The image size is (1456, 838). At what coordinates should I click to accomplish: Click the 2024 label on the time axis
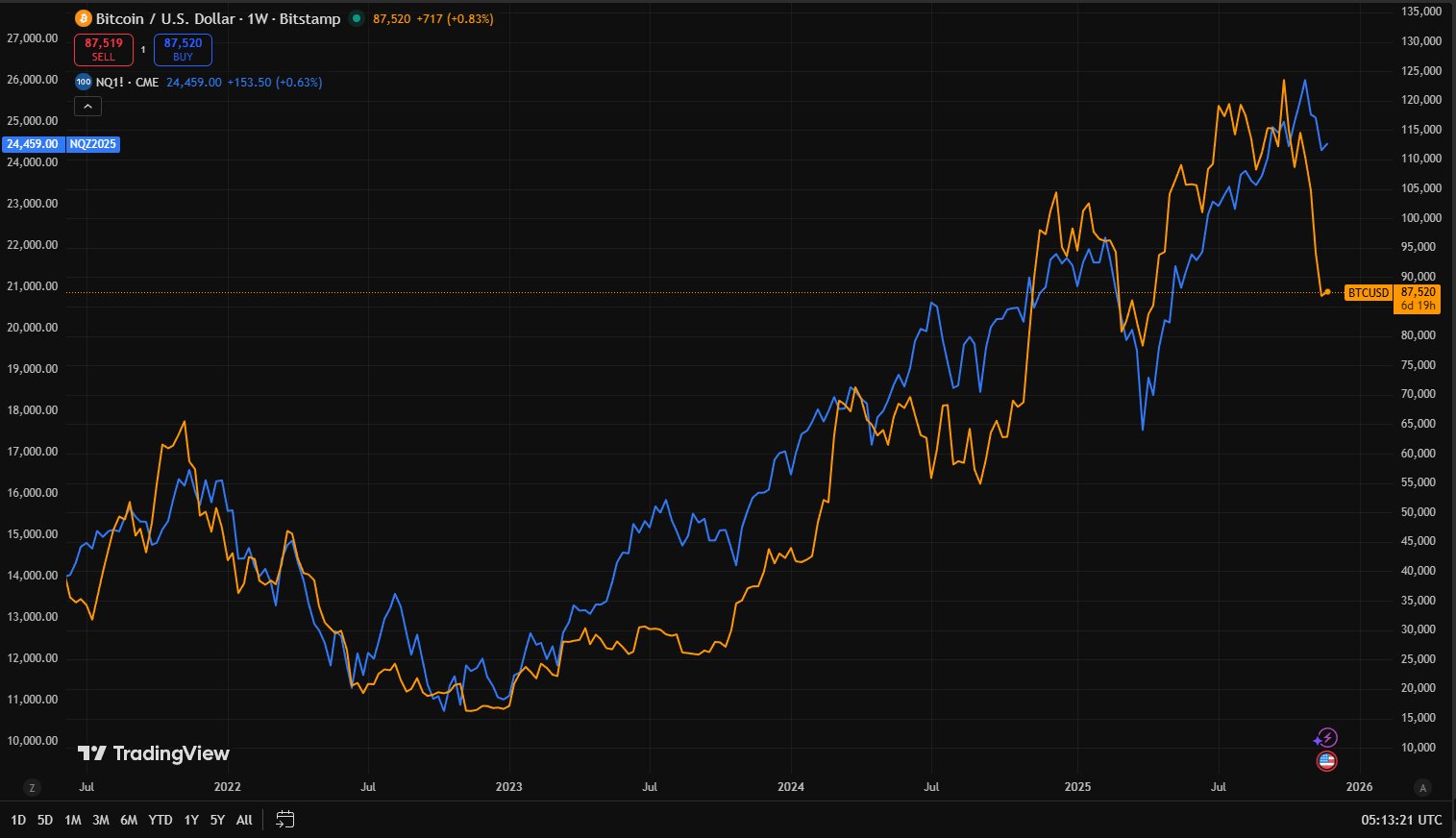[x=791, y=787]
